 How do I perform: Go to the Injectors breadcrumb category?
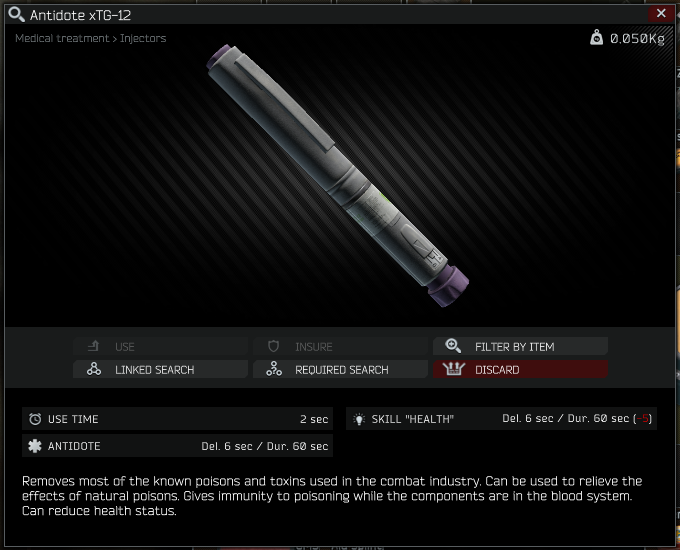coord(143,38)
